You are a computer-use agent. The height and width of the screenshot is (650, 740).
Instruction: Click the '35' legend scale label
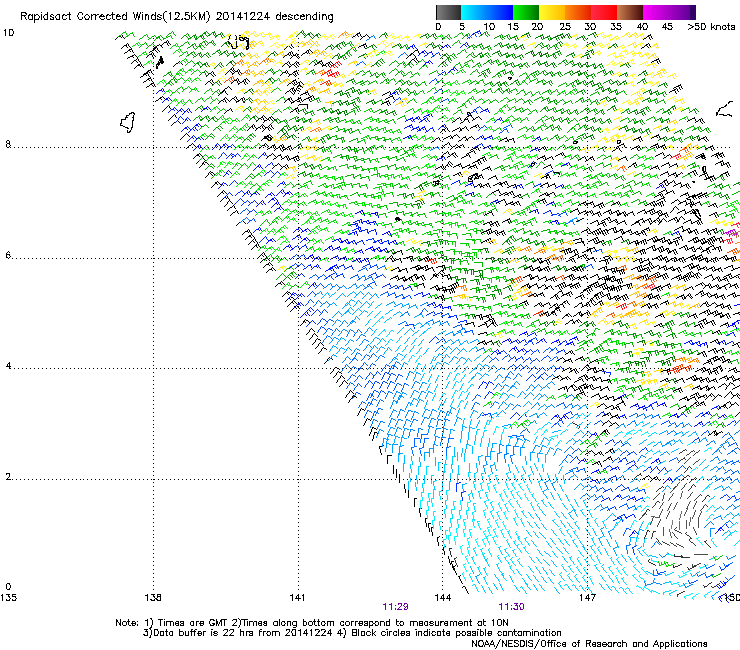click(x=616, y=27)
